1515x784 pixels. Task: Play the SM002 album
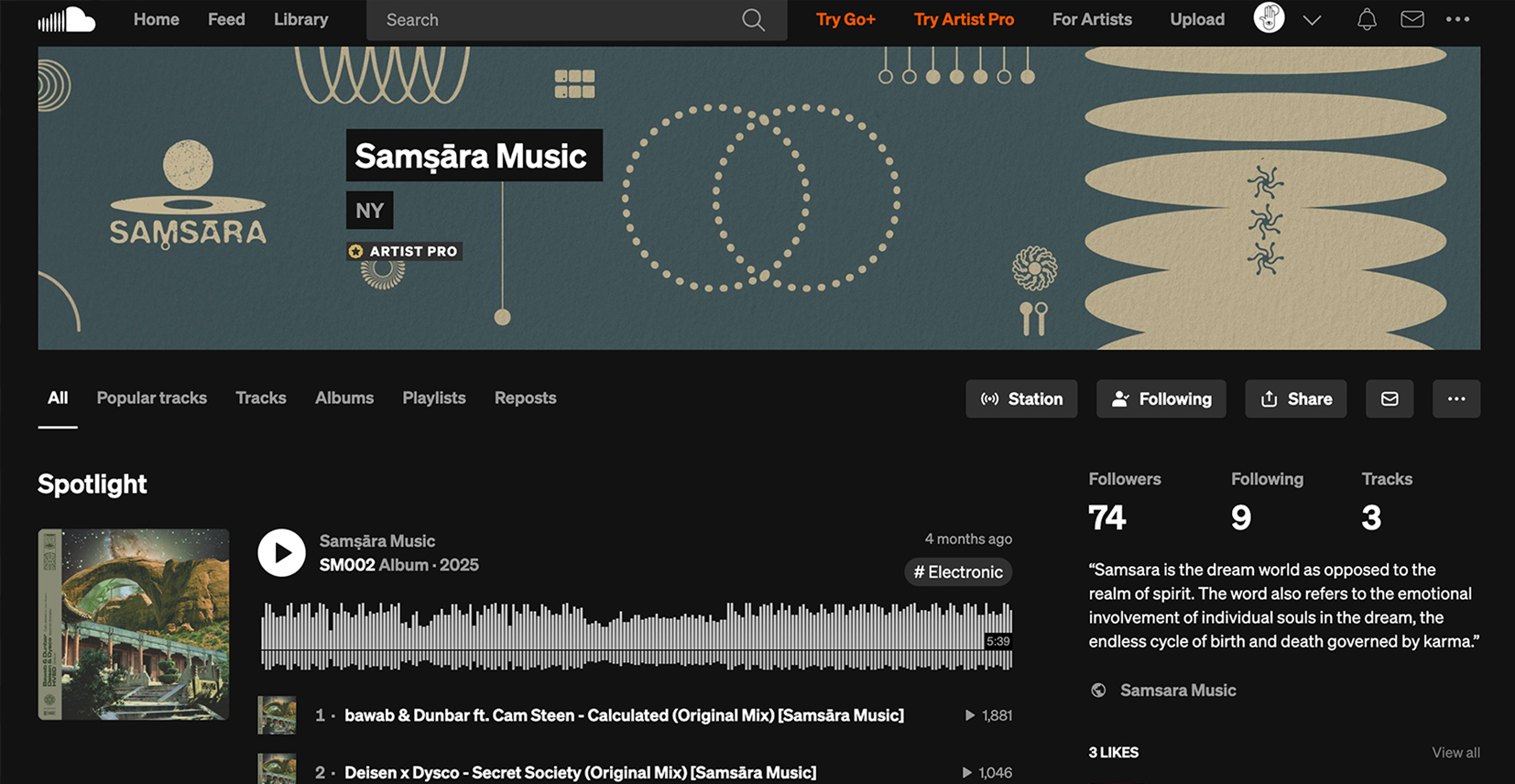(281, 553)
